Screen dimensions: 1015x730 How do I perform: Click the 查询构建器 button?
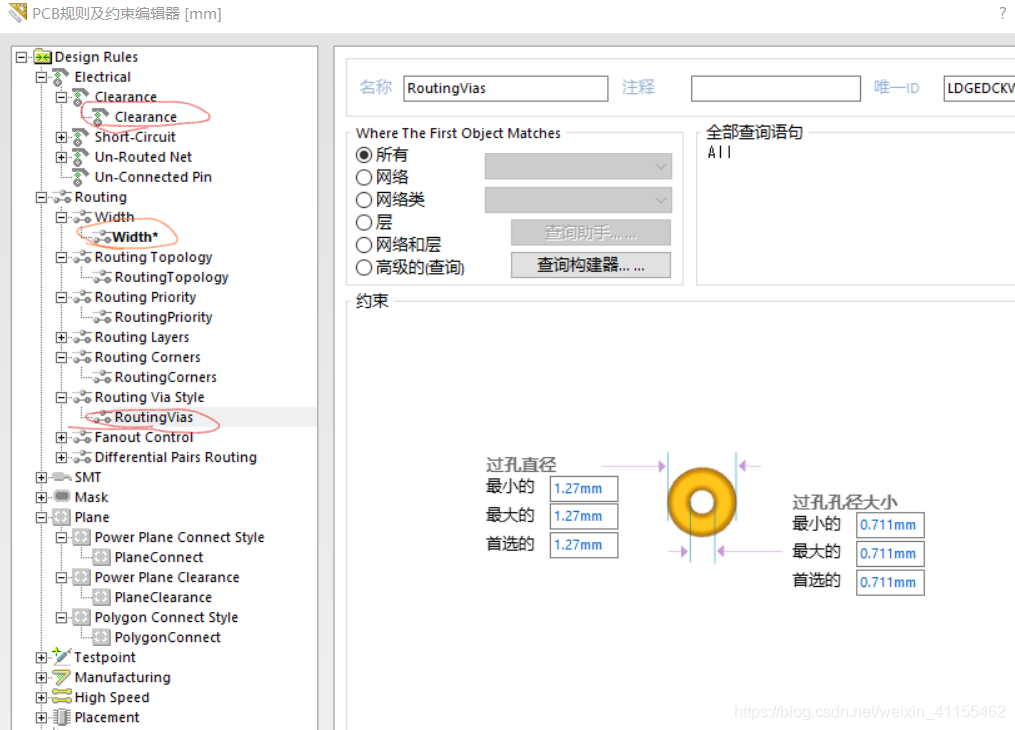(x=590, y=265)
